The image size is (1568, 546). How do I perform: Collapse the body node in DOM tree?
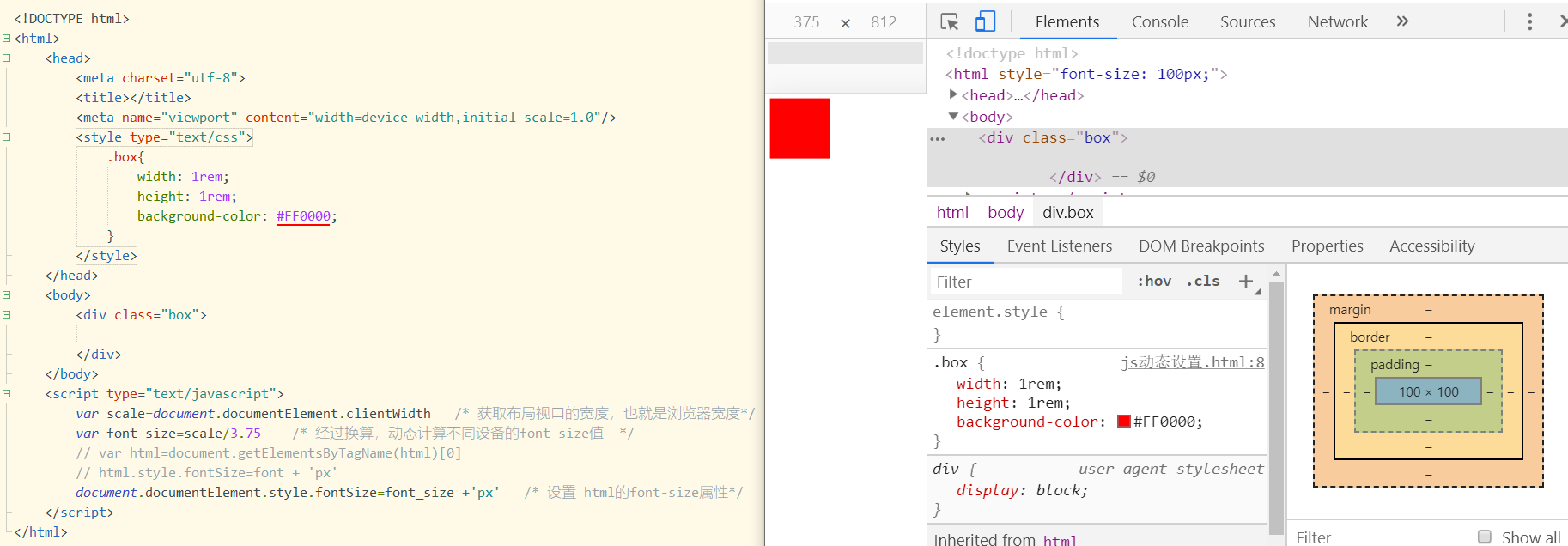pos(953,116)
